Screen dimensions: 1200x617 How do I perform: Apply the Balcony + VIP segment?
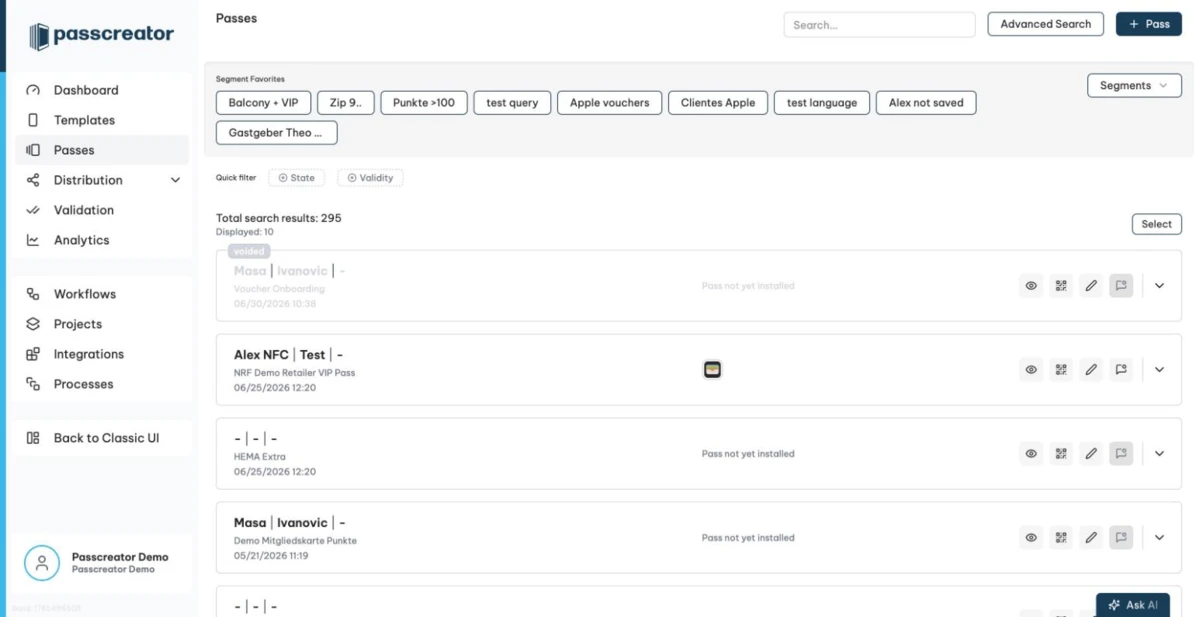pyautogui.click(x=263, y=102)
